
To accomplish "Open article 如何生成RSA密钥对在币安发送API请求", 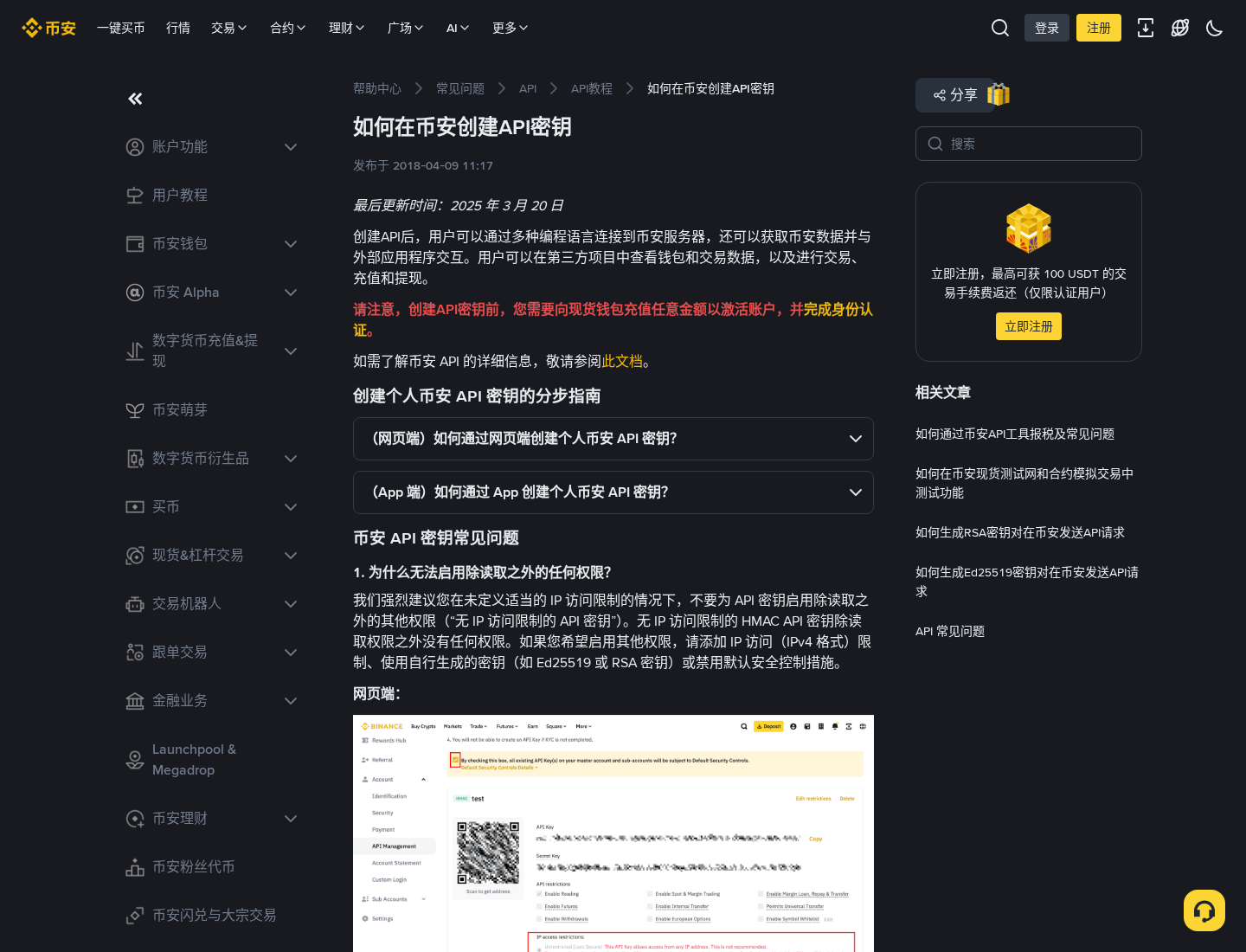I will tap(1020, 532).
